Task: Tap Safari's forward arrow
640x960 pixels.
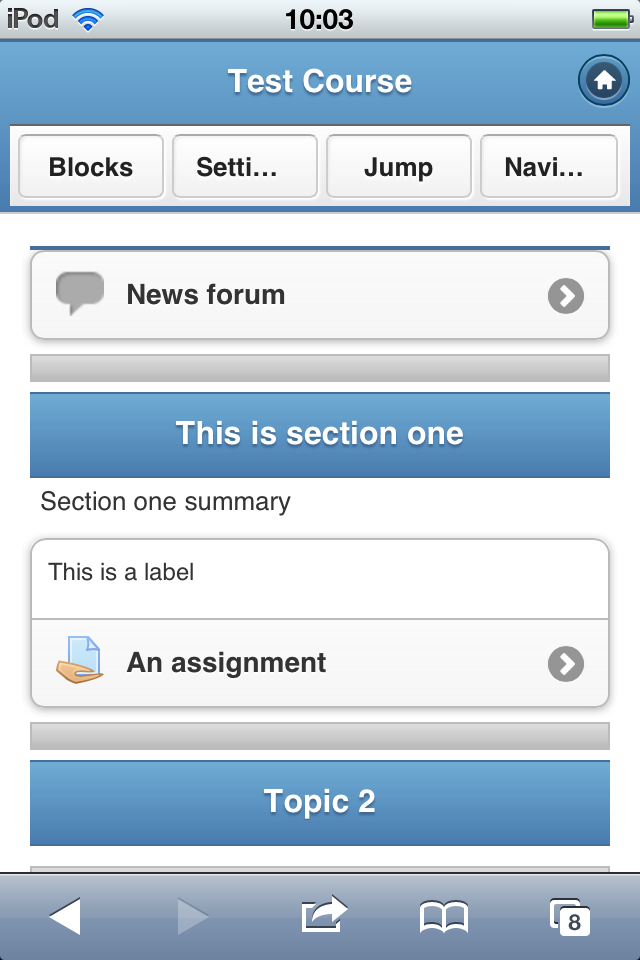Action: point(193,917)
